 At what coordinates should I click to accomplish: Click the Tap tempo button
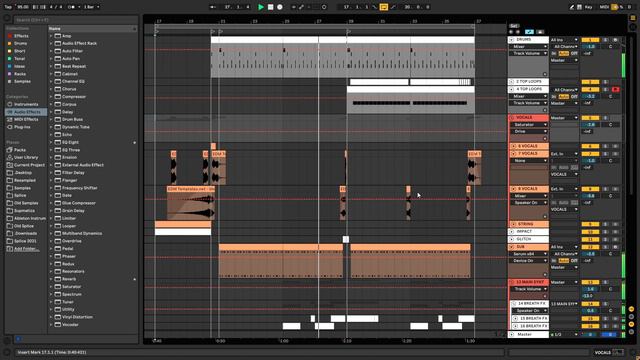coord(8,7)
